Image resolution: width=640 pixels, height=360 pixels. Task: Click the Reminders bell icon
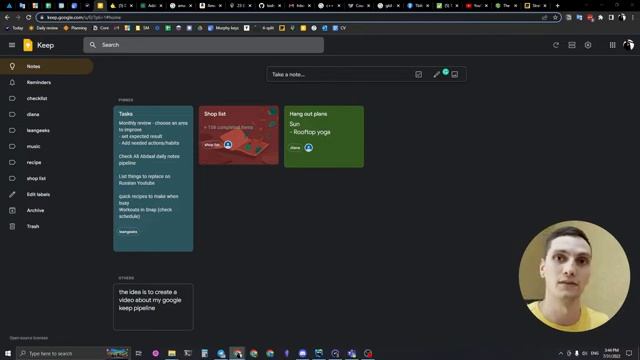tap(12, 82)
